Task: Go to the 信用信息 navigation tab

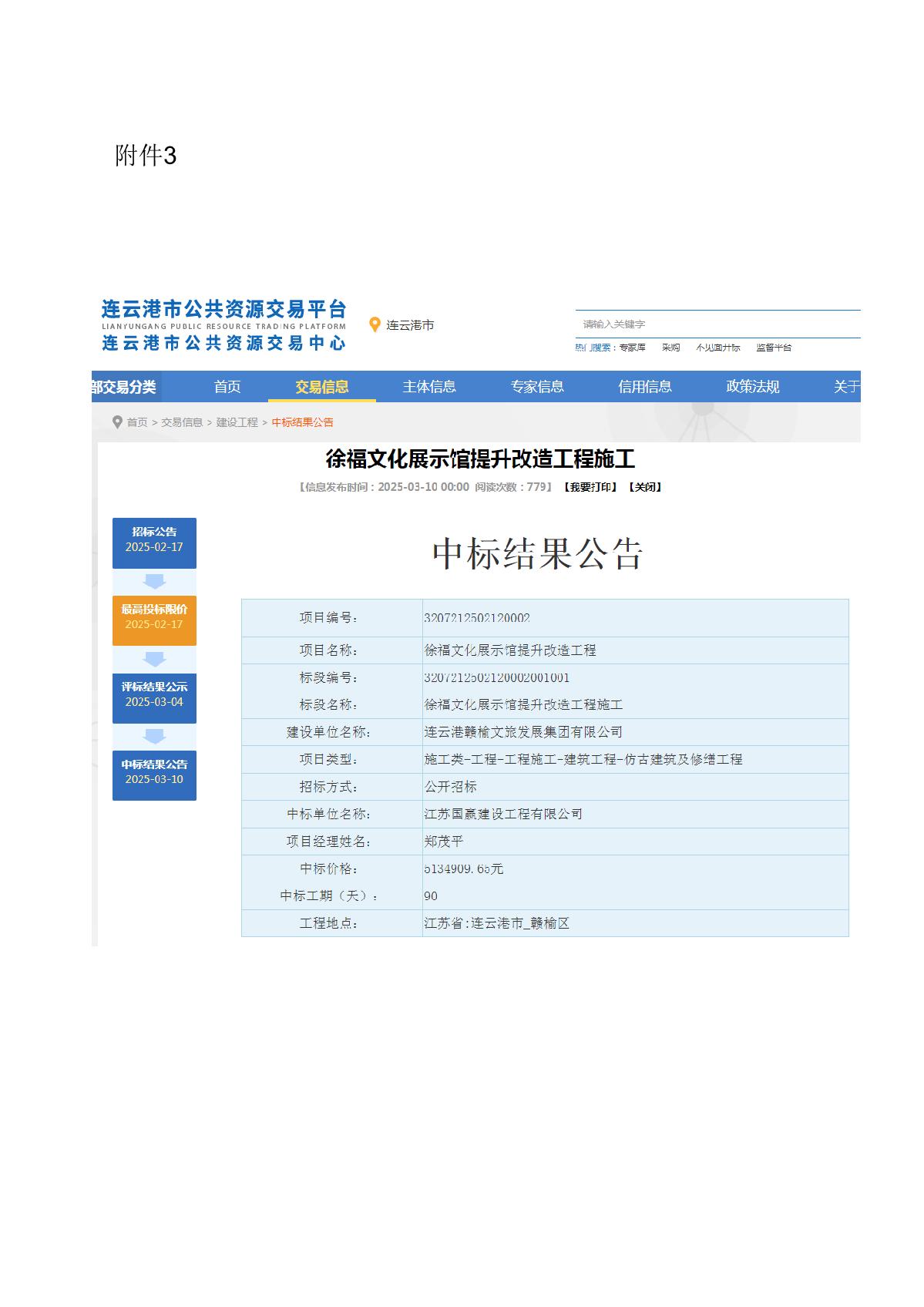Action: click(645, 387)
